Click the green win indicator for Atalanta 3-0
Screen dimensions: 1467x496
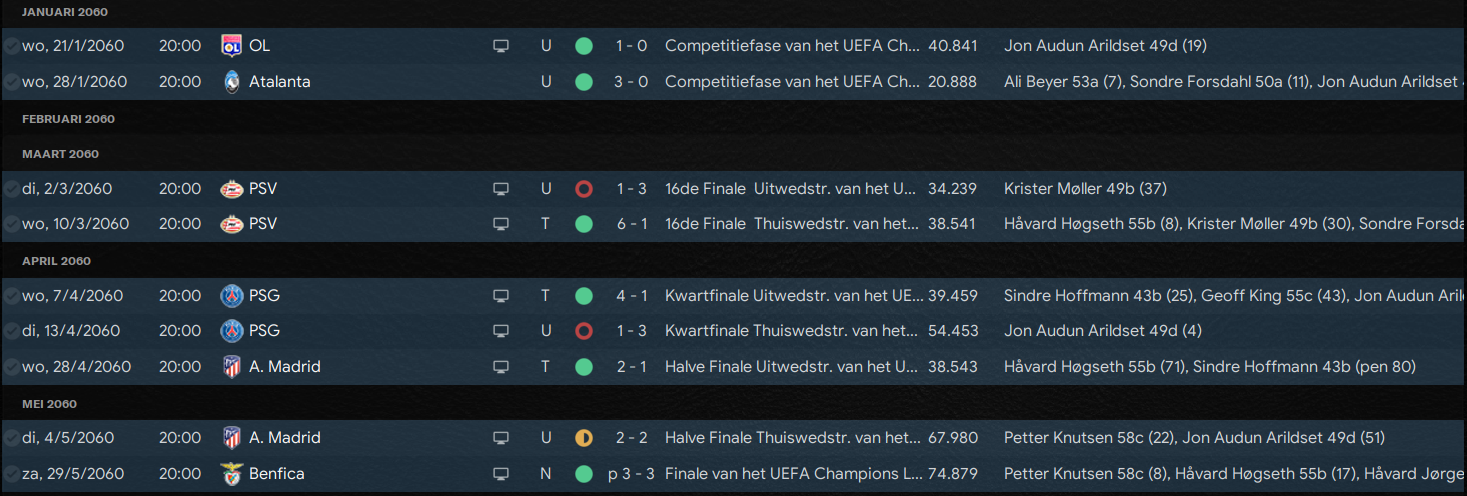pyautogui.click(x=584, y=82)
